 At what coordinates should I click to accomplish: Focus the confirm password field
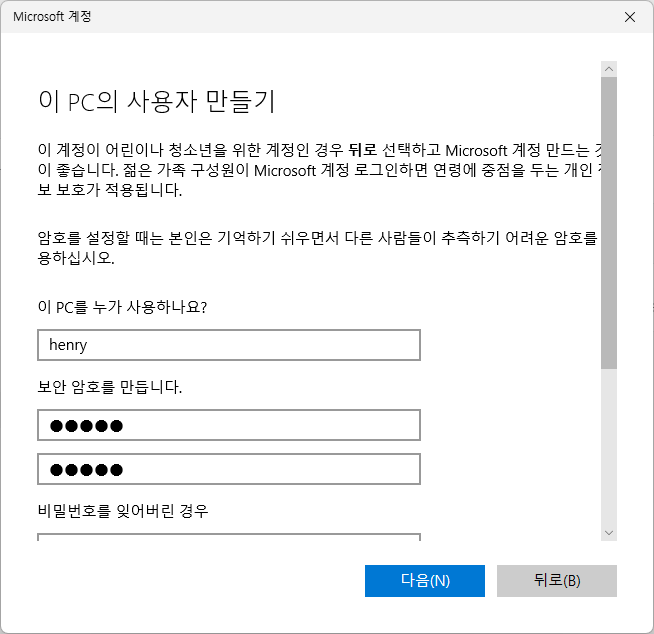point(229,469)
